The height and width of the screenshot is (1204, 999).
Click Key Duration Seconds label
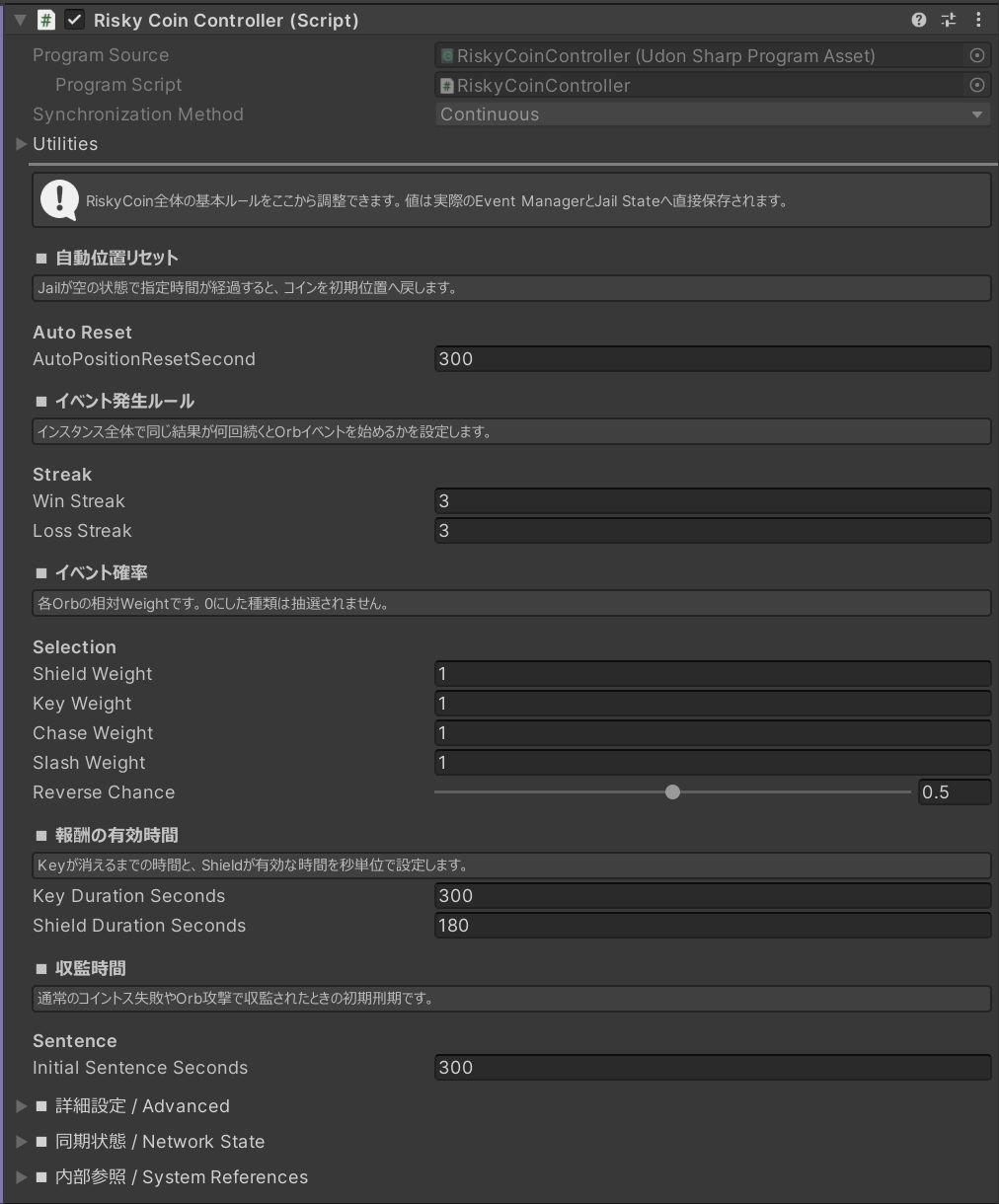pyautogui.click(x=129, y=896)
